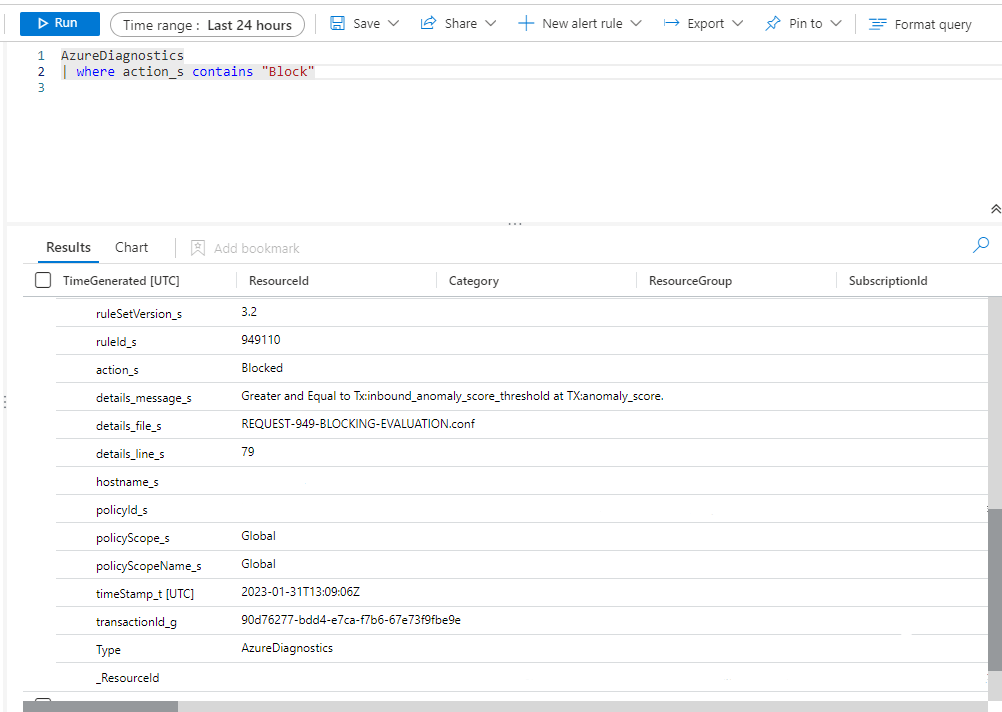Click the Export arrow icon
The width and height of the screenshot is (1002, 712).
point(672,23)
